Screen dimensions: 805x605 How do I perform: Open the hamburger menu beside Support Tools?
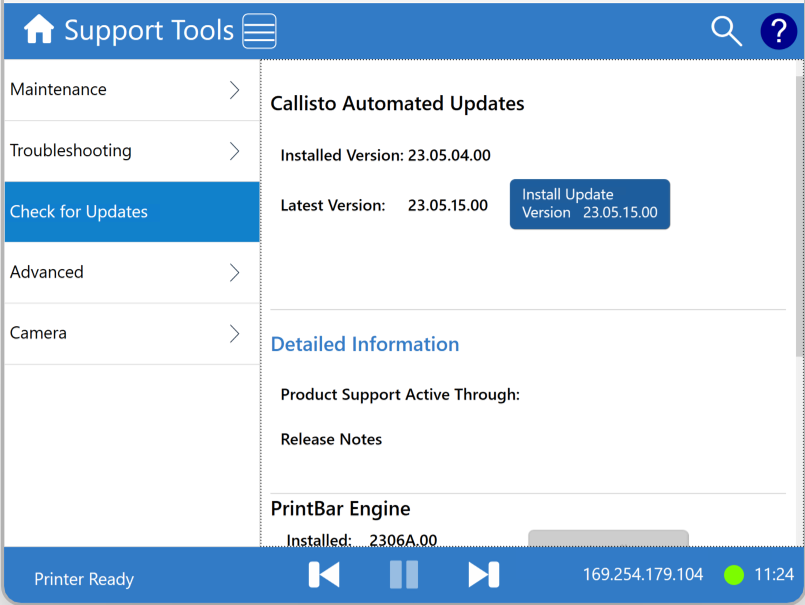tap(259, 31)
